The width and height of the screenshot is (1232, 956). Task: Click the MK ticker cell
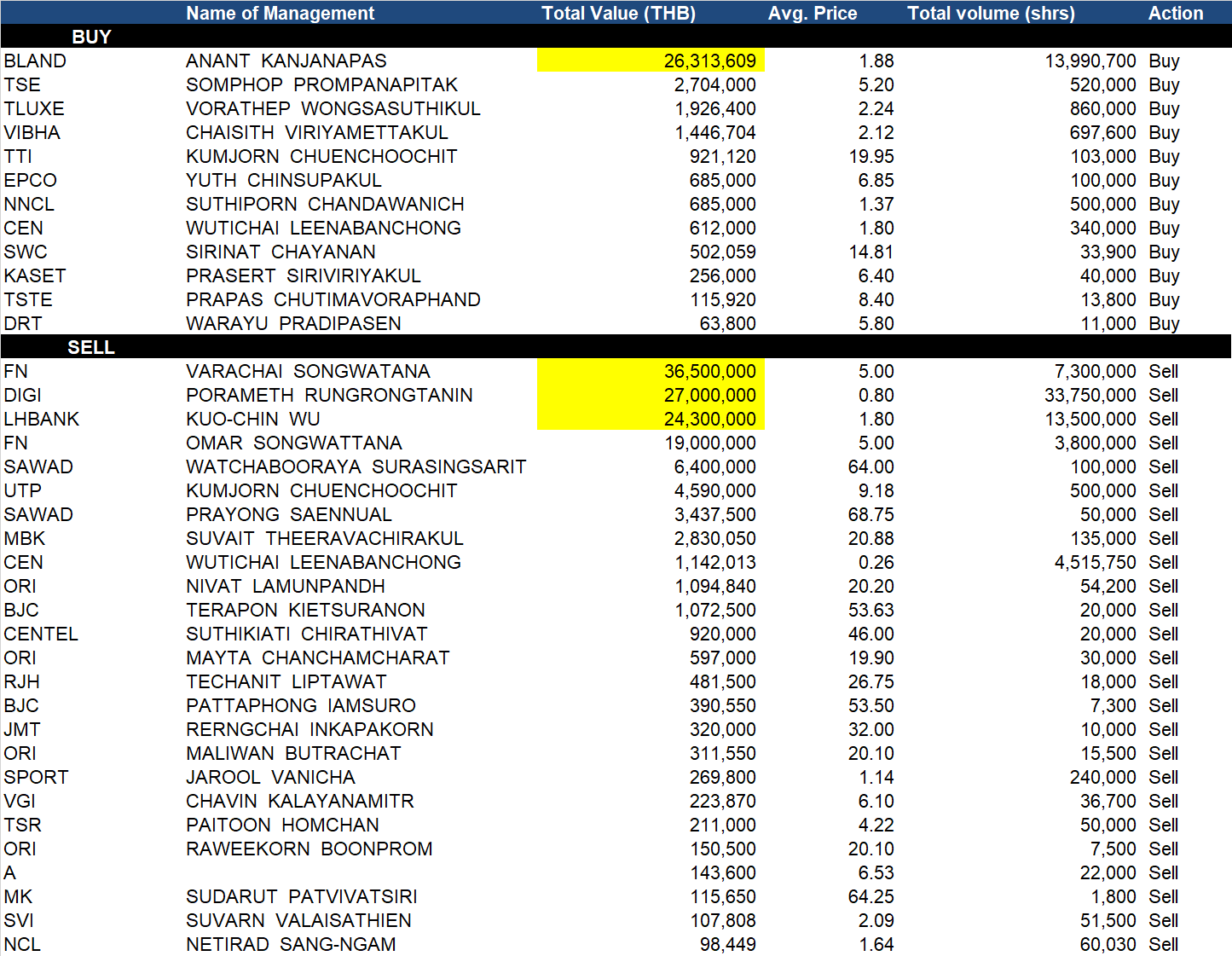pyautogui.click(x=18, y=896)
